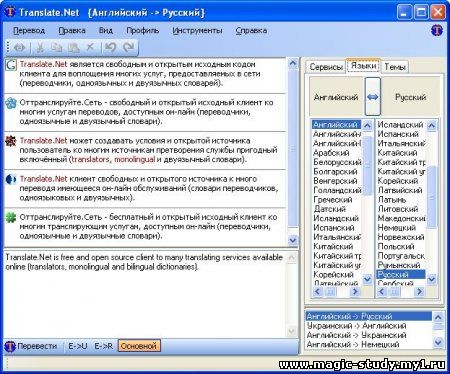Select Венгерский in source language list

click(336, 181)
